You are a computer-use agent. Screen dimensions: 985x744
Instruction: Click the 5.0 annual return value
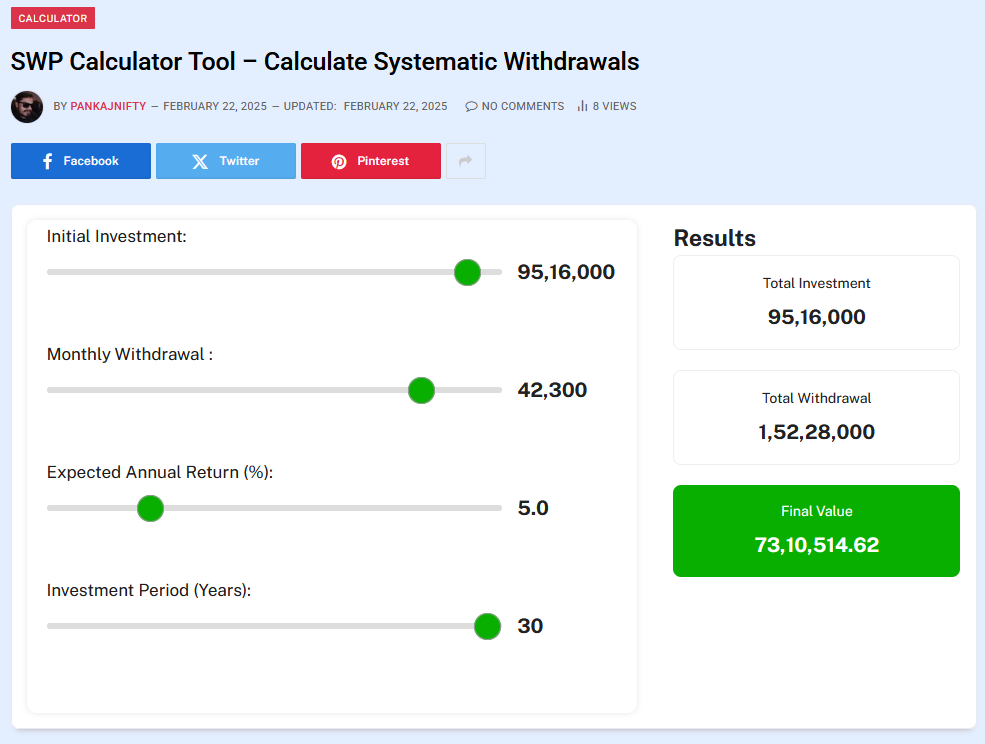pyautogui.click(x=533, y=508)
